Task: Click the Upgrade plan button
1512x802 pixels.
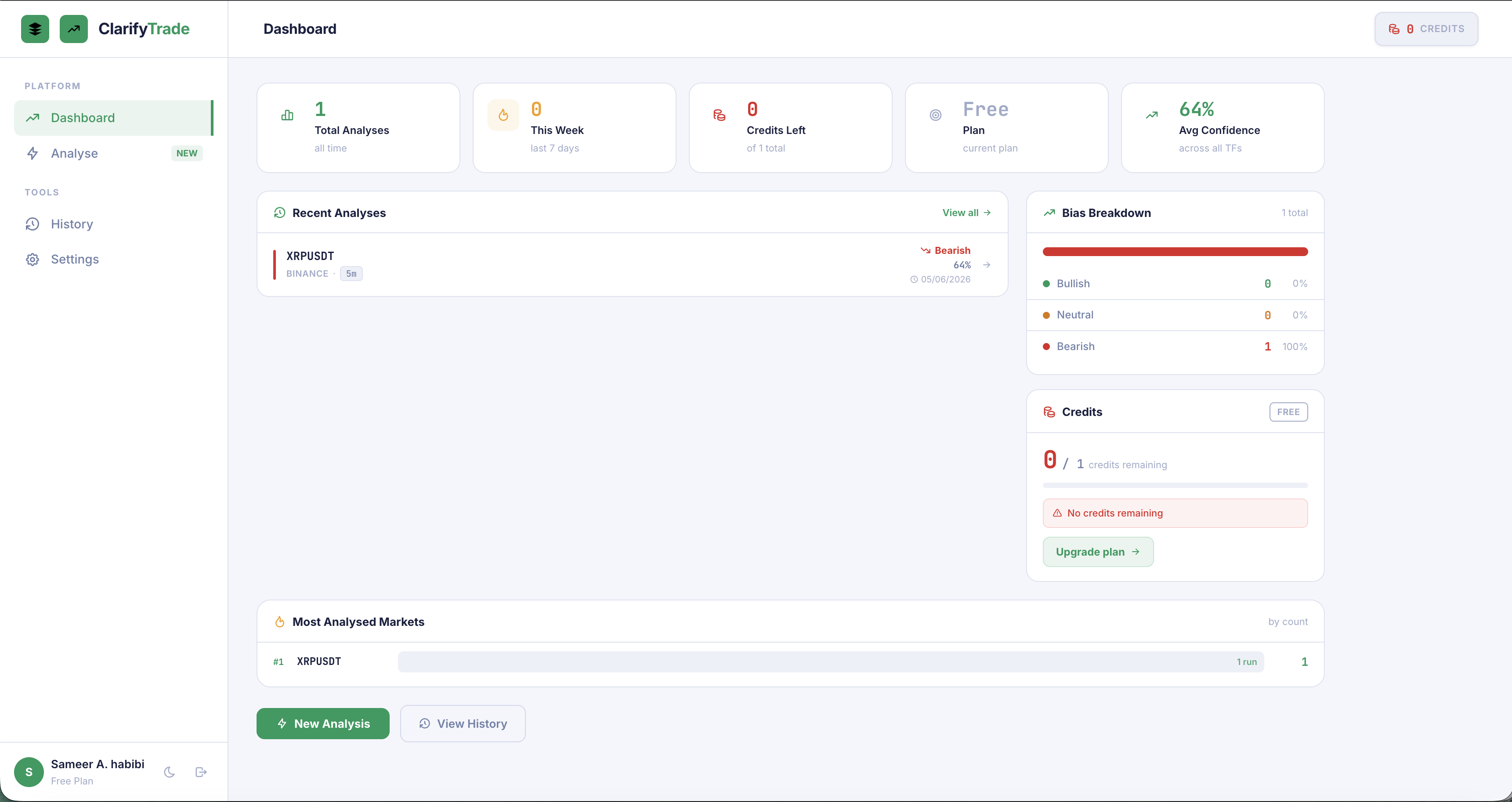Action: (x=1098, y=552)
